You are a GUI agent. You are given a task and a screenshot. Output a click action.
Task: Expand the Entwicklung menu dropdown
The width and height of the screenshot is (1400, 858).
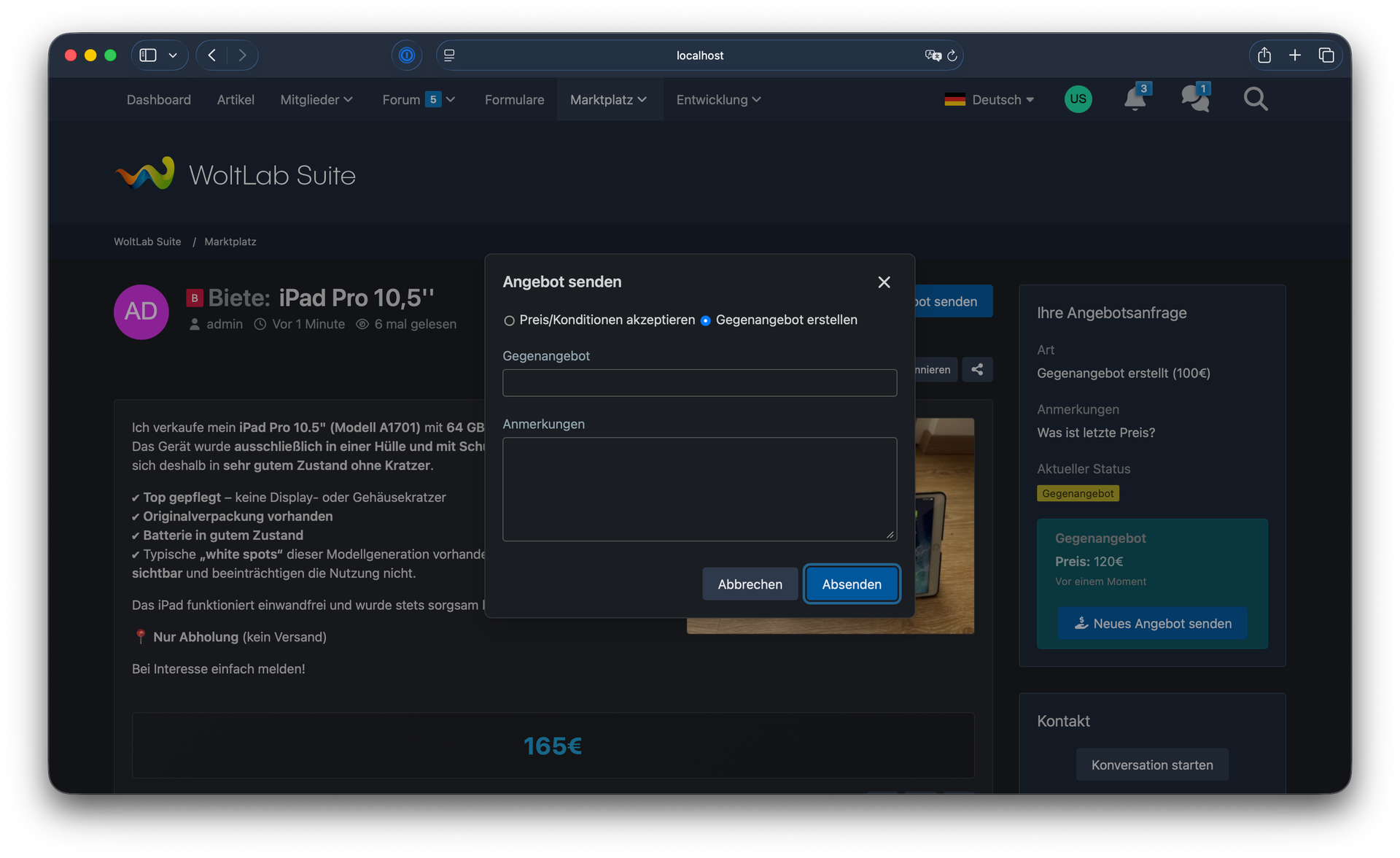[x=718, y=100]
